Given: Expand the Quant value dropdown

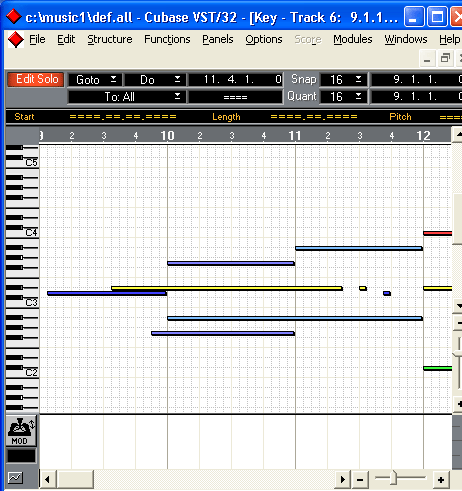Looking at the screenshot, I should click(x=343, y=97).
